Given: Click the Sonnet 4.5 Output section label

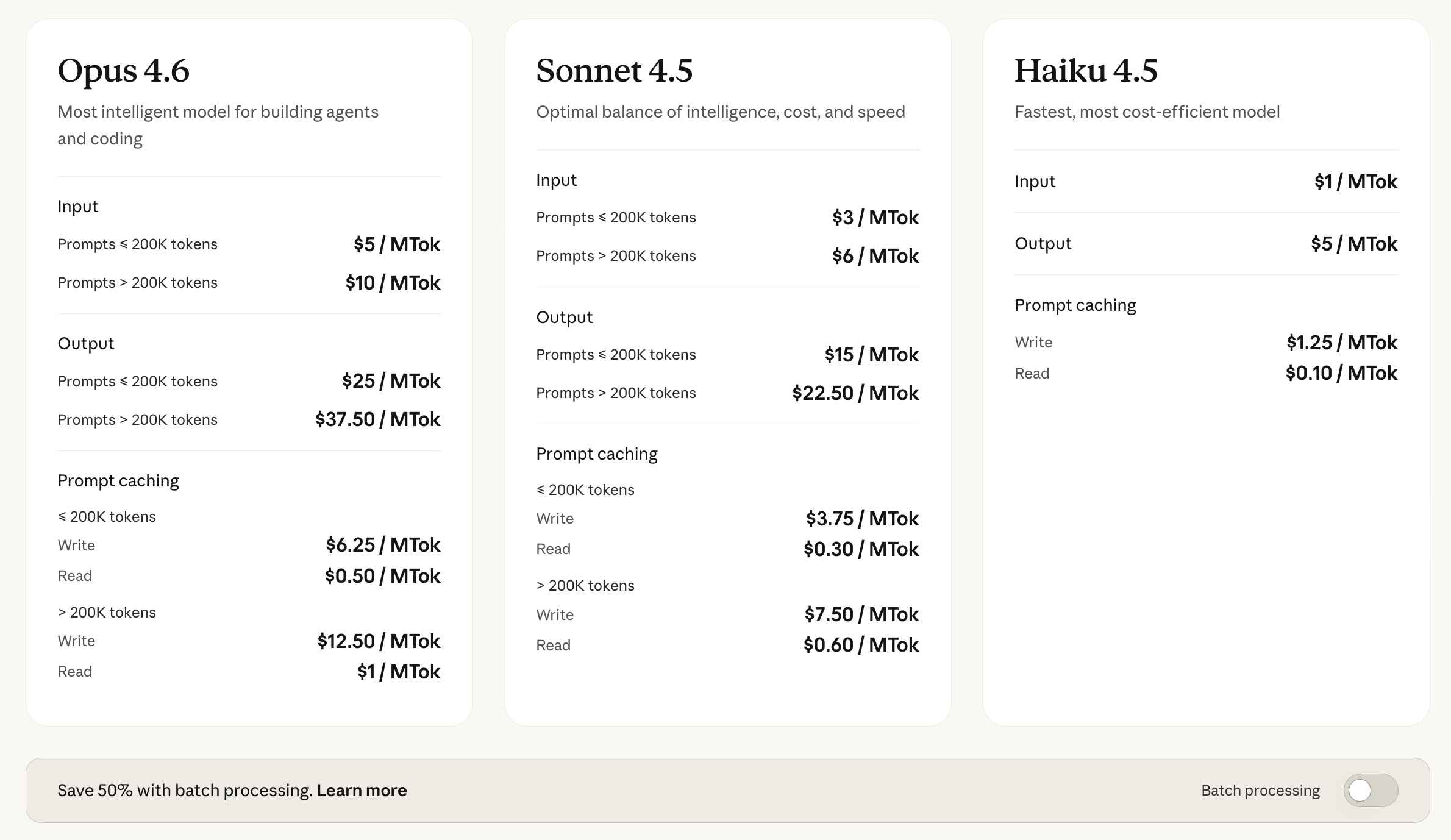Looking at the screenshot, I should [564, 318].
